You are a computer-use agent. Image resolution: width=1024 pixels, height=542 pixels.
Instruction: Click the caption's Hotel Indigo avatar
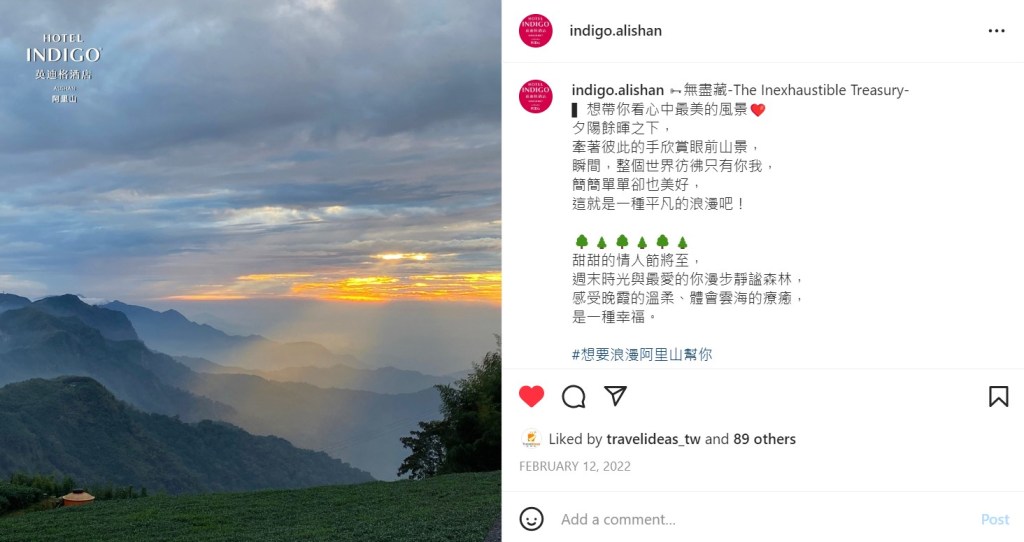[536, 97]
